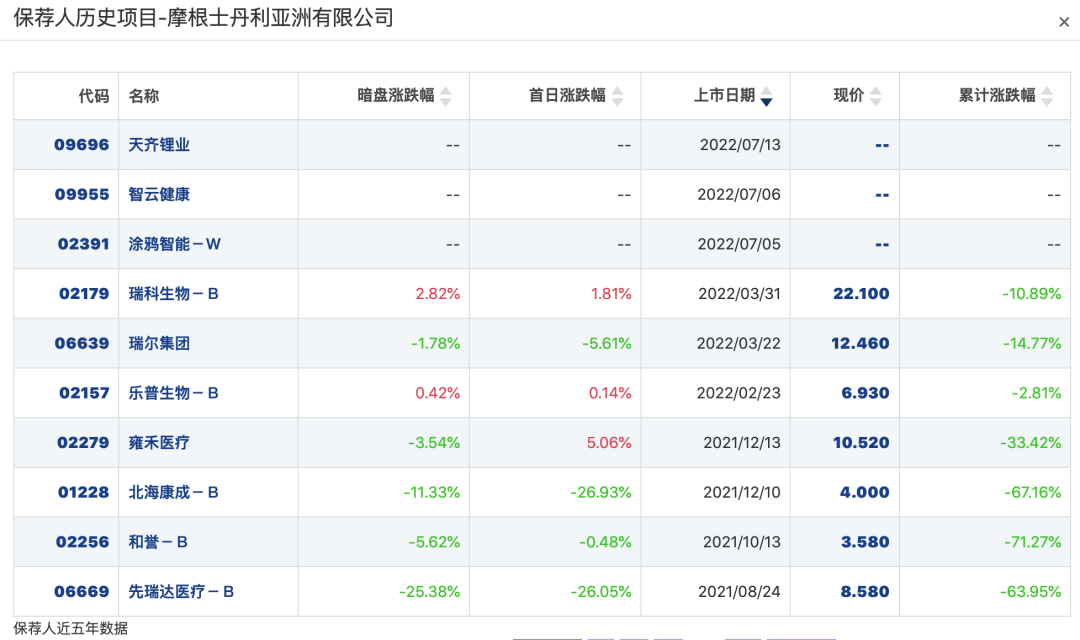This screenshot has width=1080, height=640.
Task: Open 涂鸦智能－W stock page
Action: (174, 244)
